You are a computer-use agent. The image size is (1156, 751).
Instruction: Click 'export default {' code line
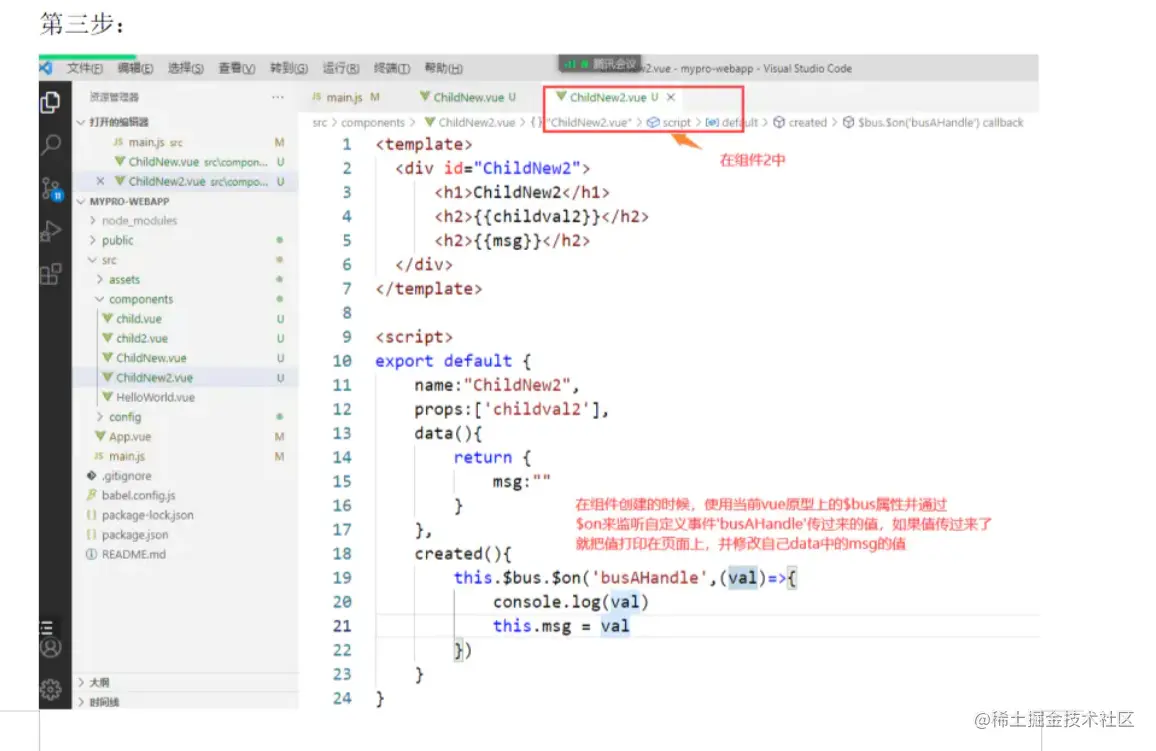(x=453, y=361)
